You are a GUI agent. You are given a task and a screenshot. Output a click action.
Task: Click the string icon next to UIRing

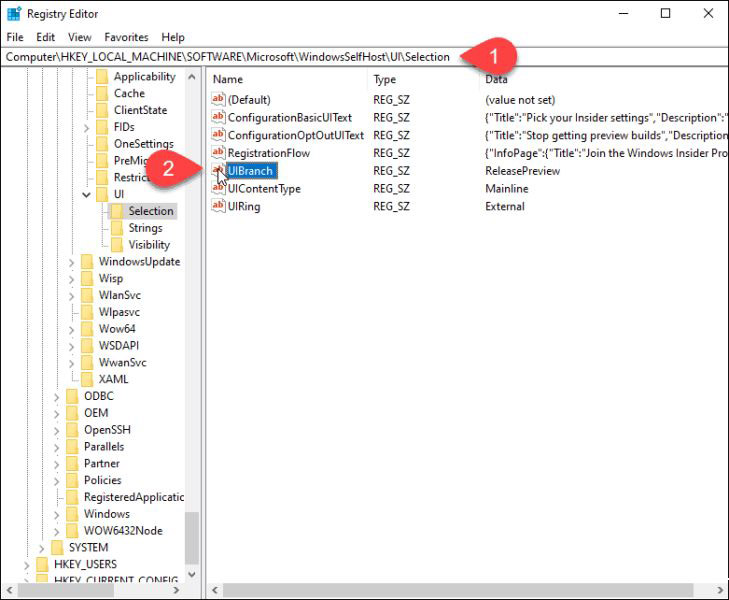click(x=218, y=206)
